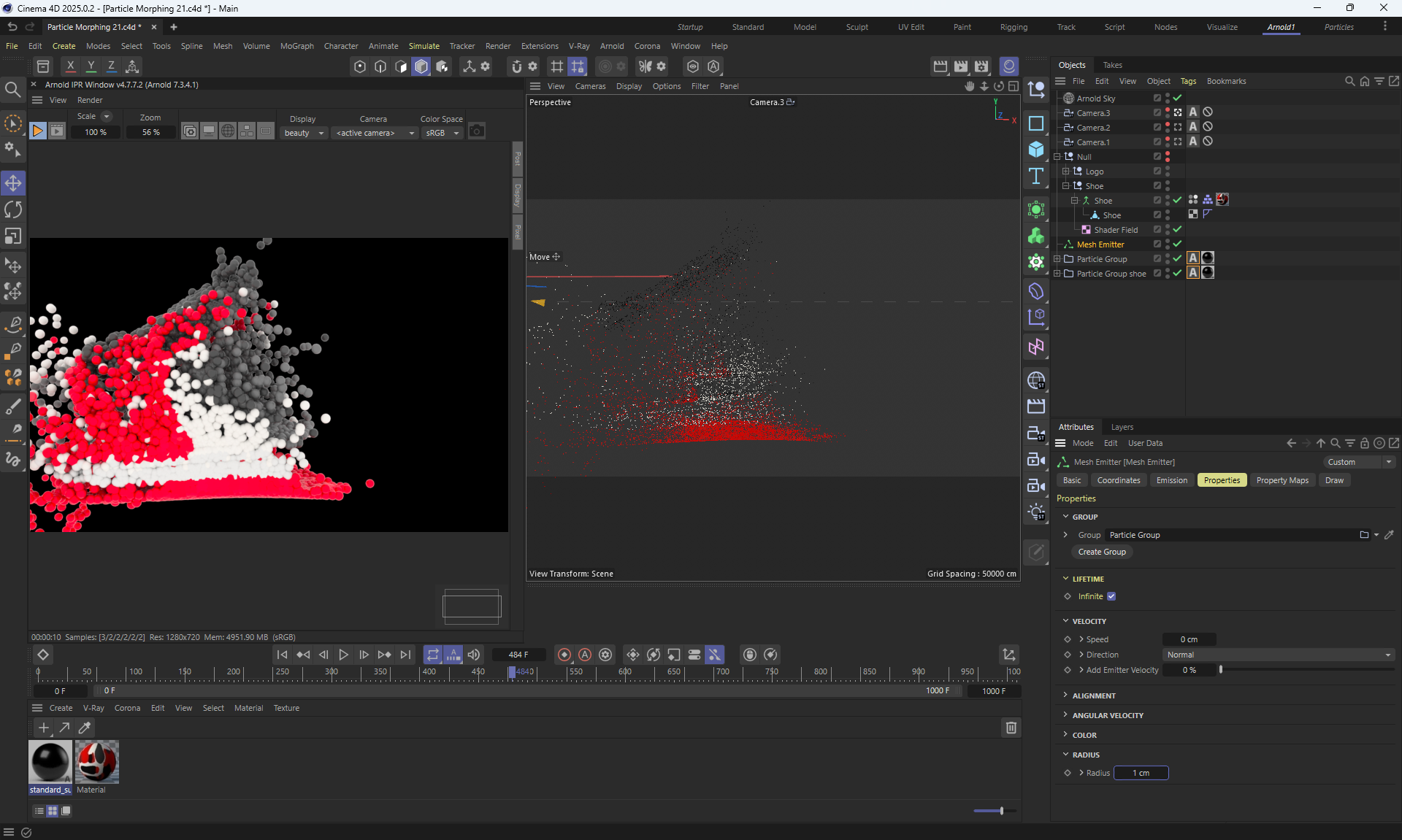Select the red Material thumbnail
1402x840 pixels.
[x=96, y=761]
